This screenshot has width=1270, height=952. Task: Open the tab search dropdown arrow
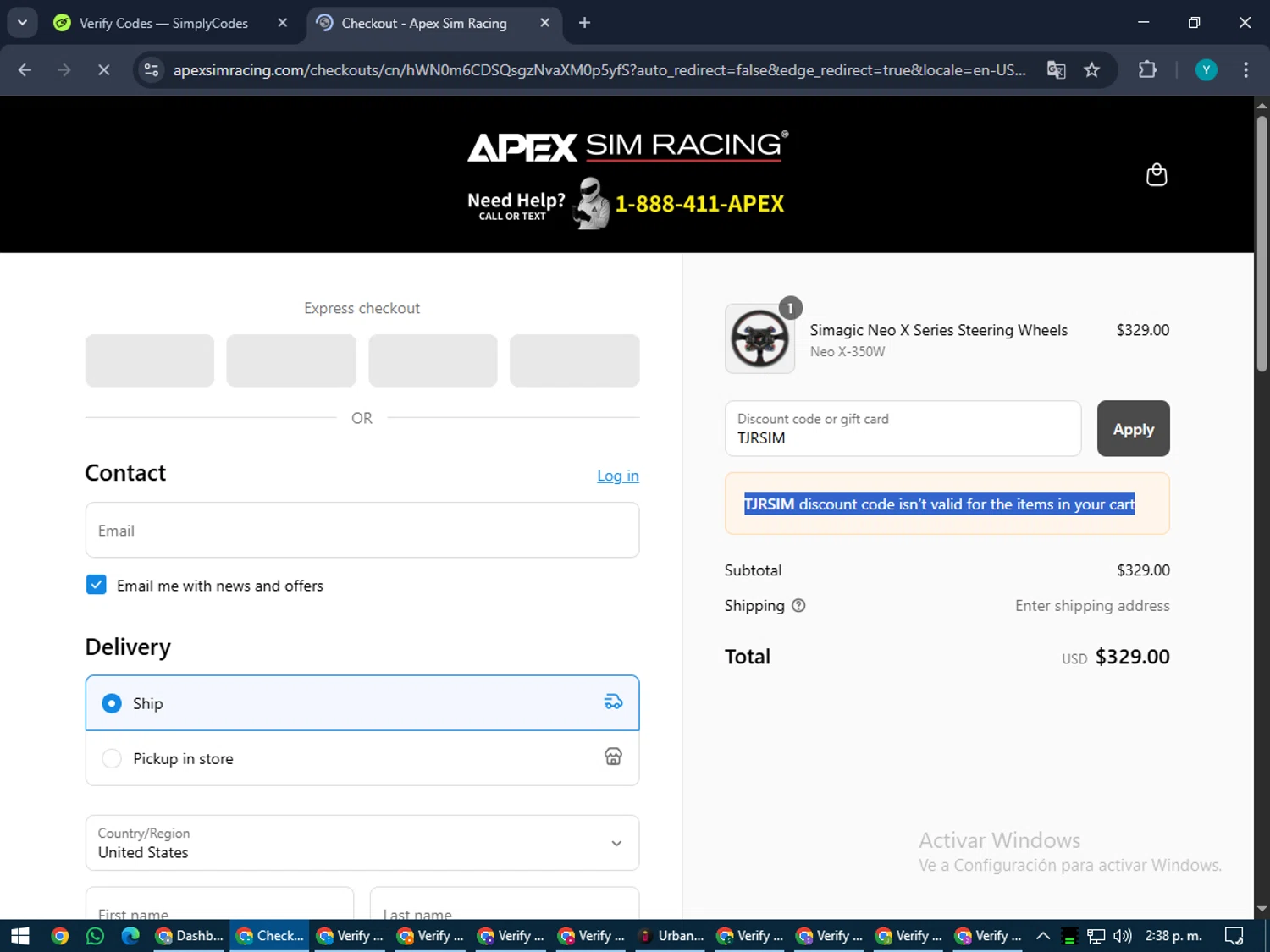[x=23, y=23]
